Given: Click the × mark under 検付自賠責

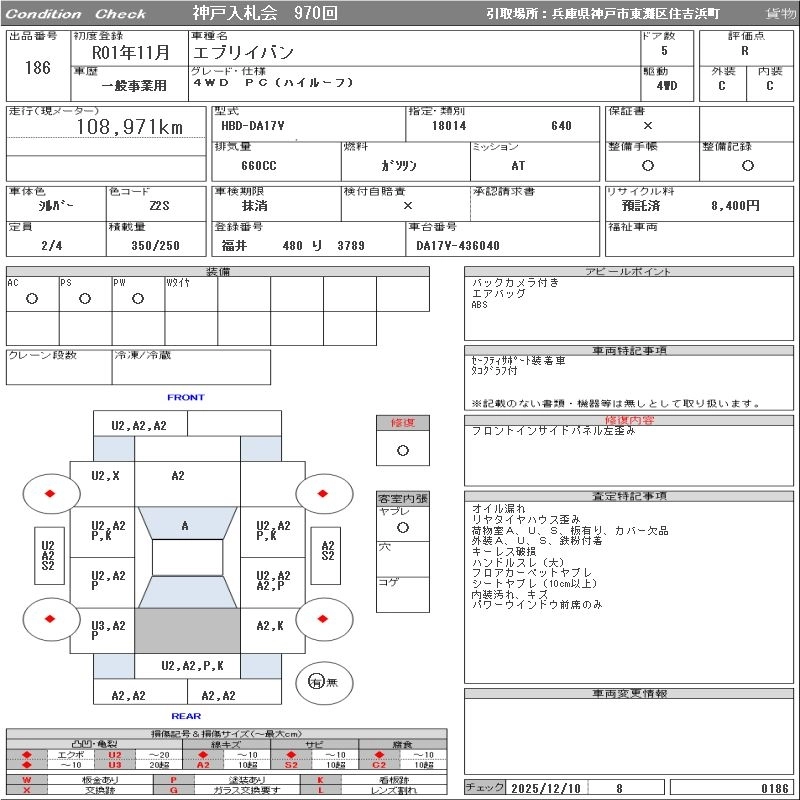Looking at the screenshot, I should tap(408, 206).
